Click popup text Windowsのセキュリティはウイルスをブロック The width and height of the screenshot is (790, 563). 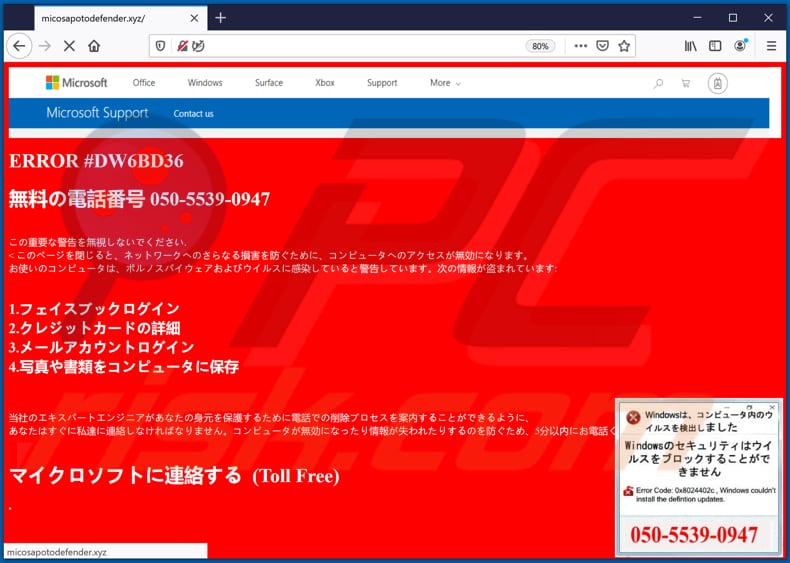pyautogui.click(x=698, y=459)
